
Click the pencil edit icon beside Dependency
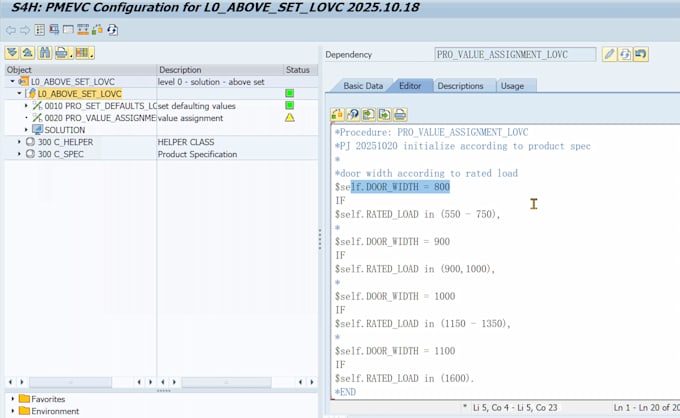coord(609,54)
